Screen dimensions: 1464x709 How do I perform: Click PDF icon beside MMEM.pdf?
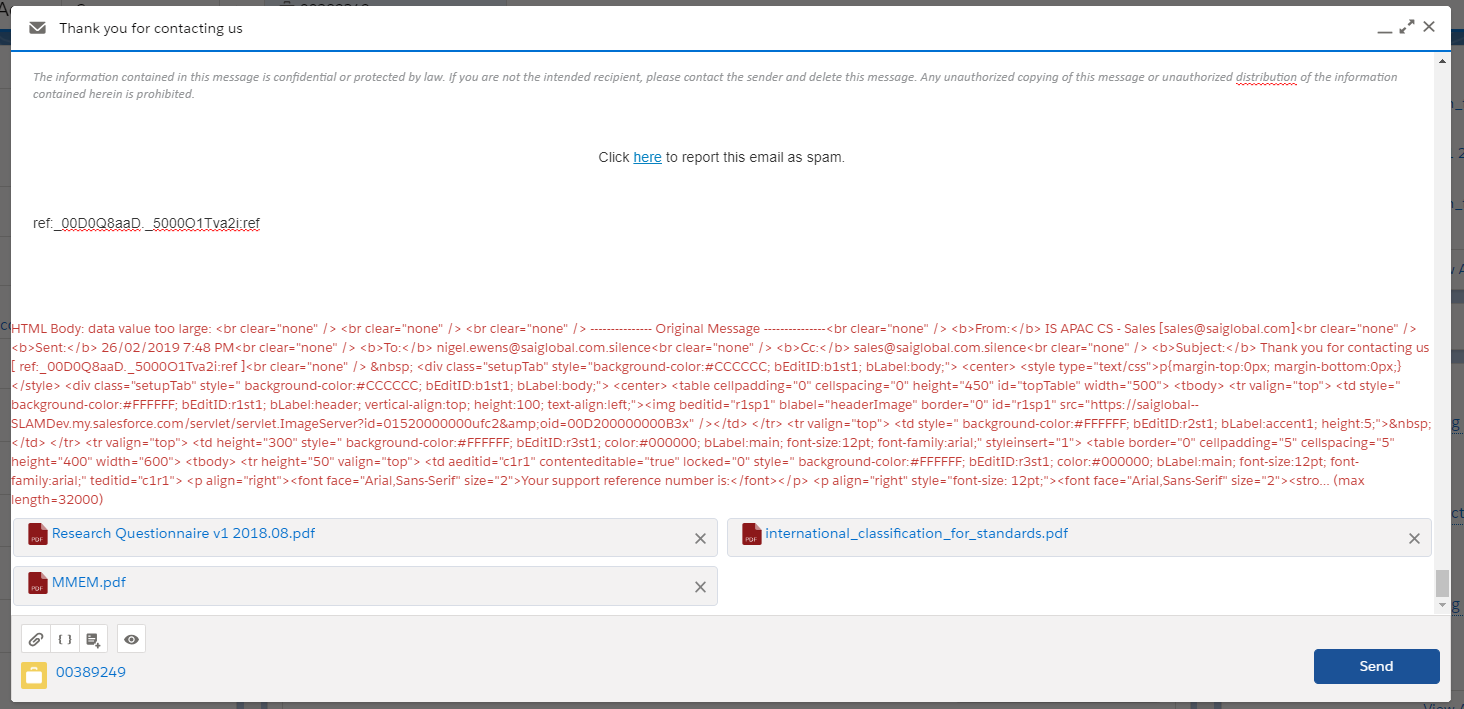click(x=38, y=583)
